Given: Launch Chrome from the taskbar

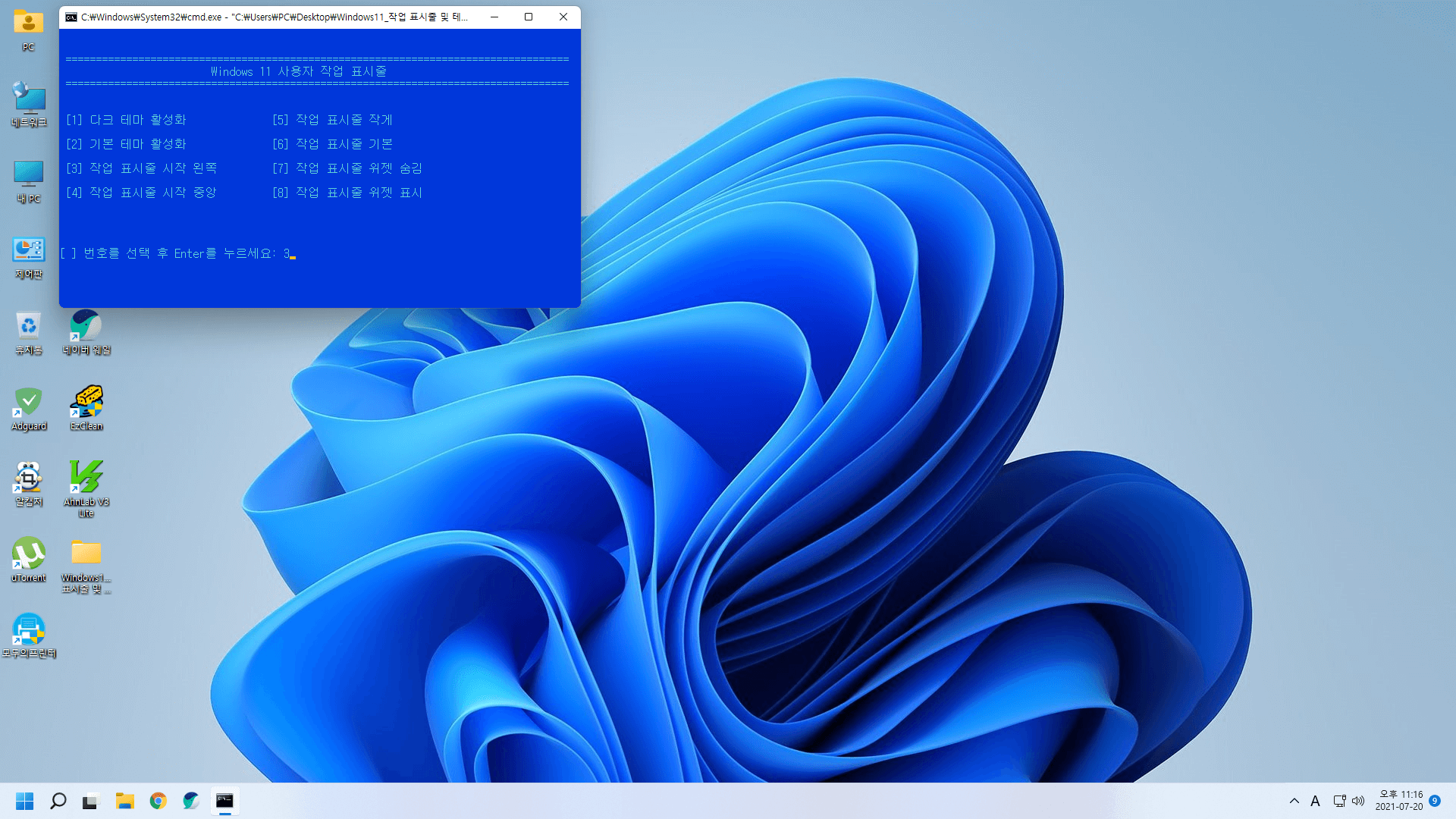Looking at the screenshot, I should point(158,801).
